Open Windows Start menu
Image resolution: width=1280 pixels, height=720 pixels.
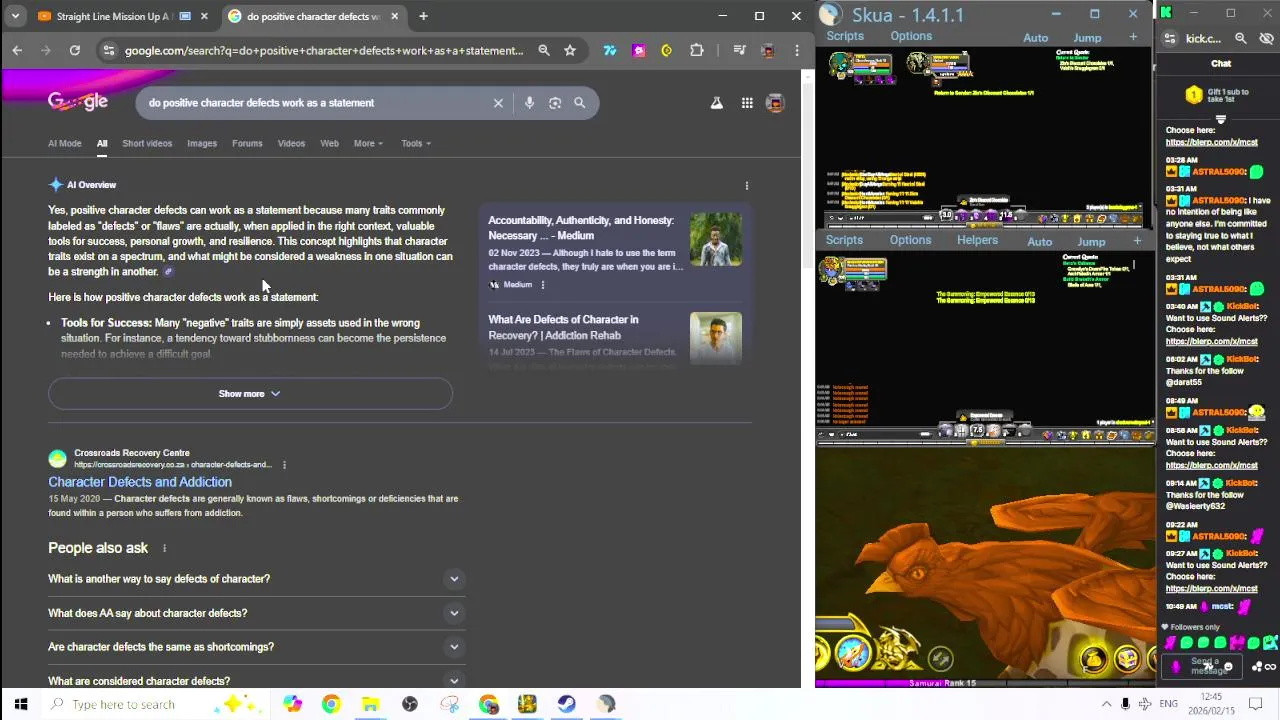click(20, 704)
